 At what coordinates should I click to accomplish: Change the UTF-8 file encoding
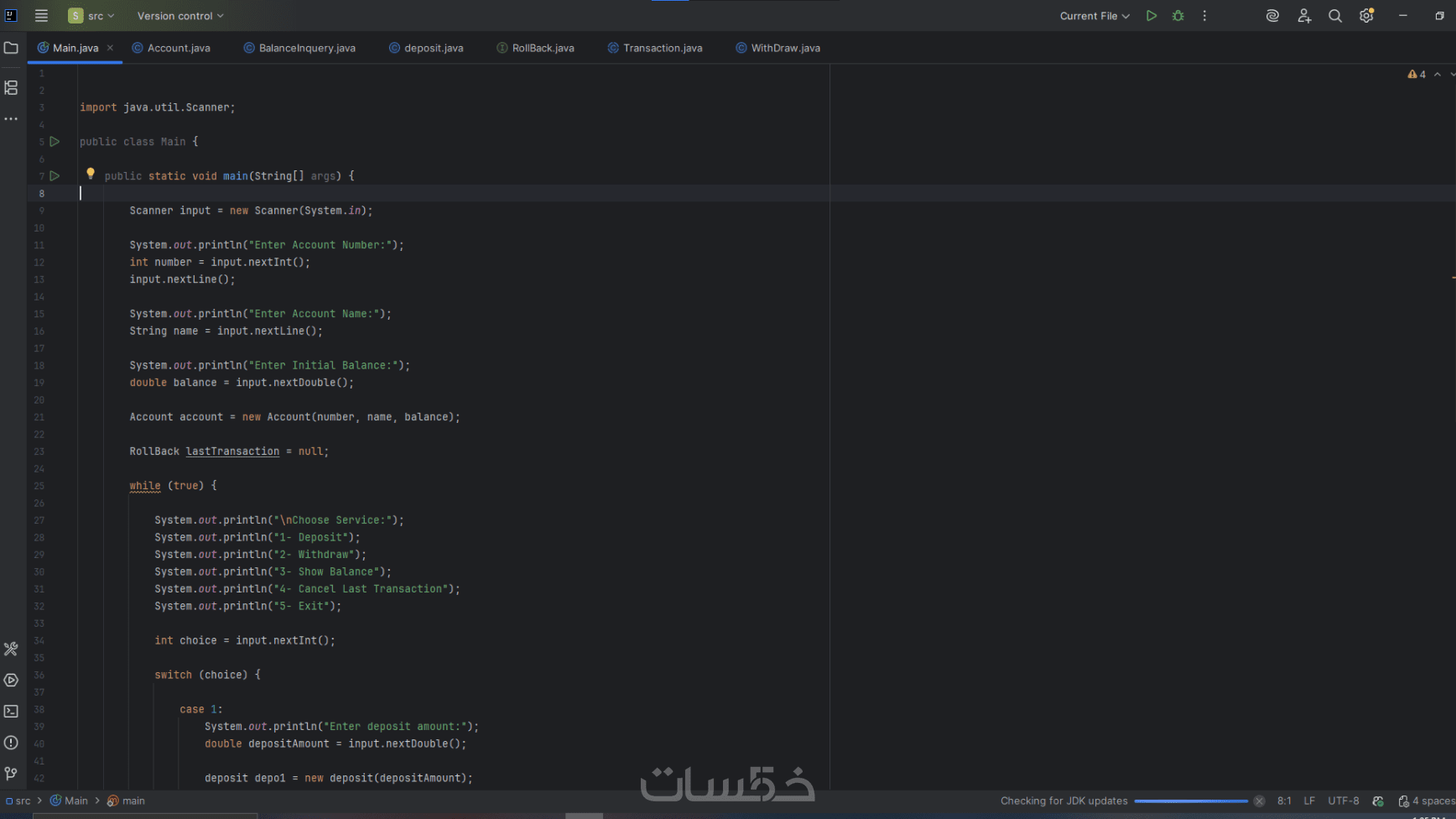(1344, 801)
